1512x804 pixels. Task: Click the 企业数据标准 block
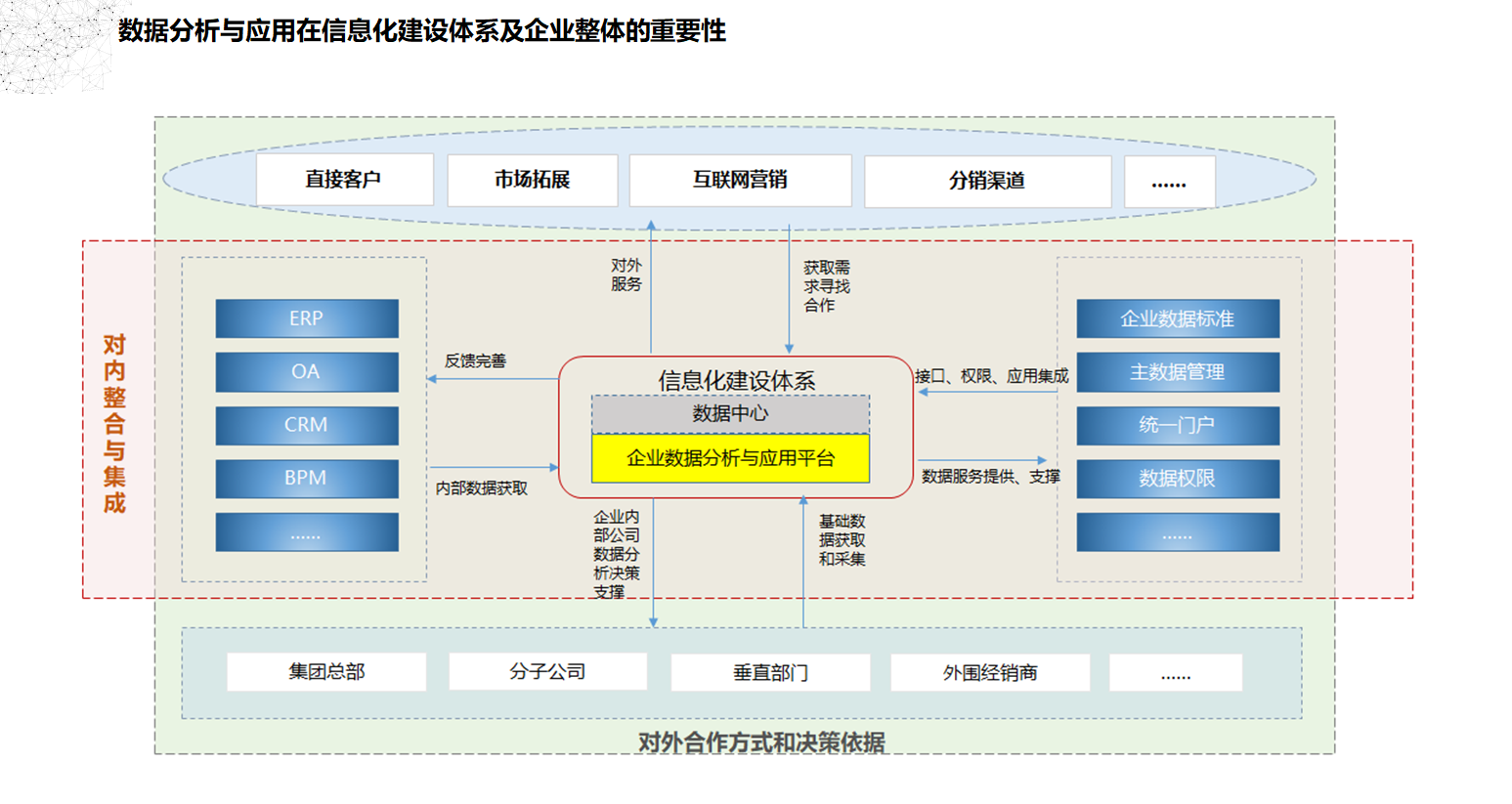(1177, 318)
